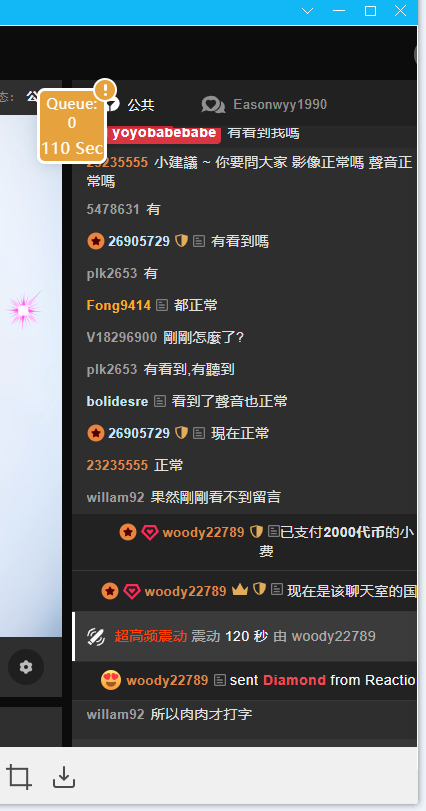Click the orange exclamation alert badge
This screenshot has width=426, height=811.
(105, 90)
